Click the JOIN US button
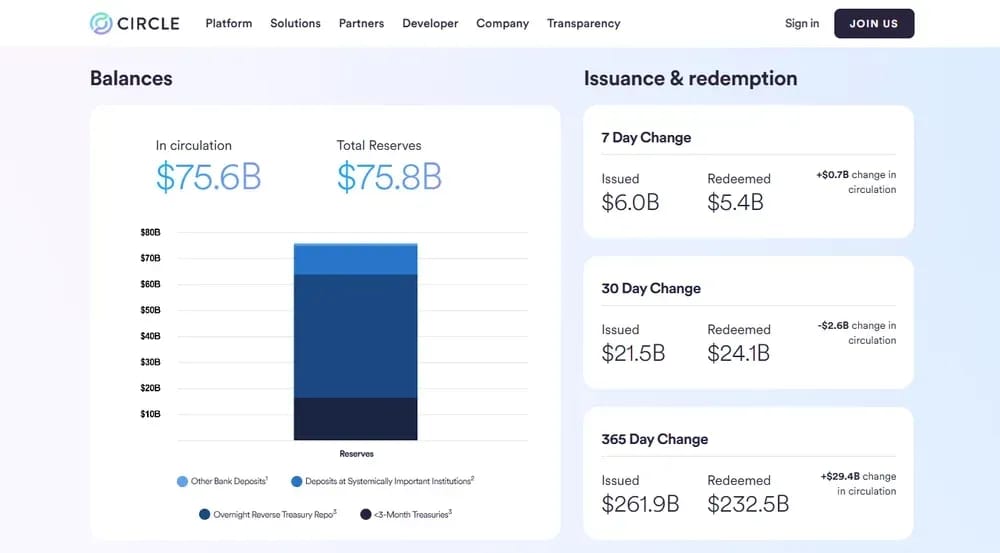Screen dimensions: 1000x553 [x=874, y=24]
